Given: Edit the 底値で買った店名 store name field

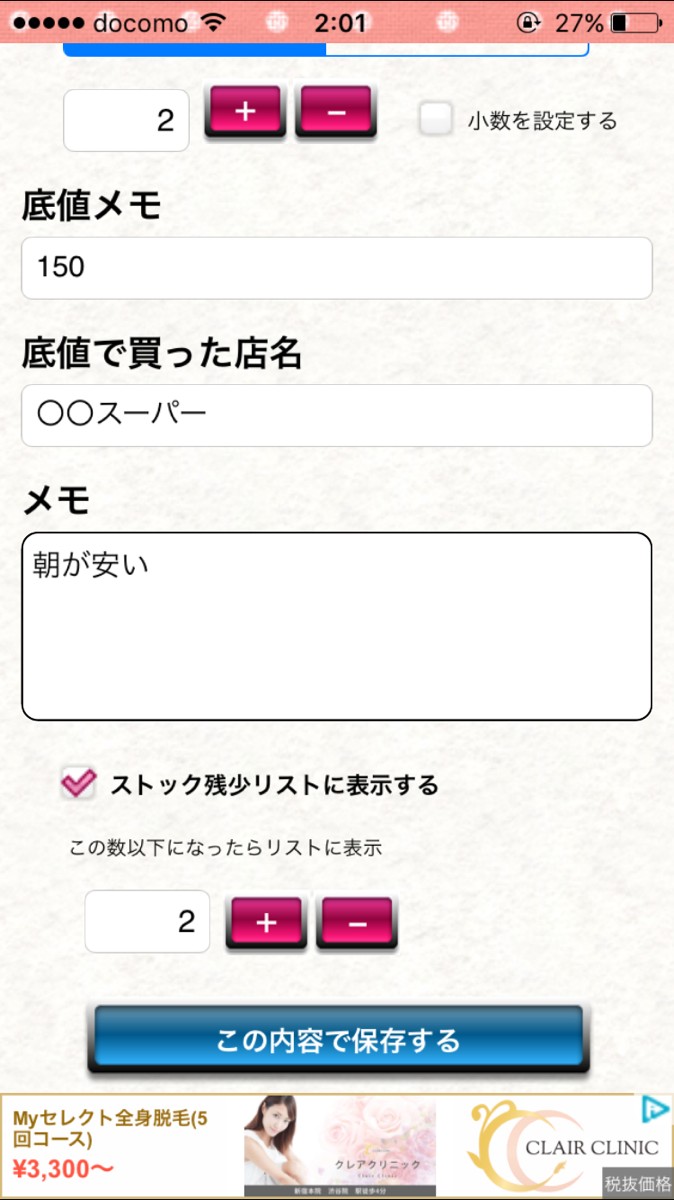Looking at the screenshot, I should point(336,415).
